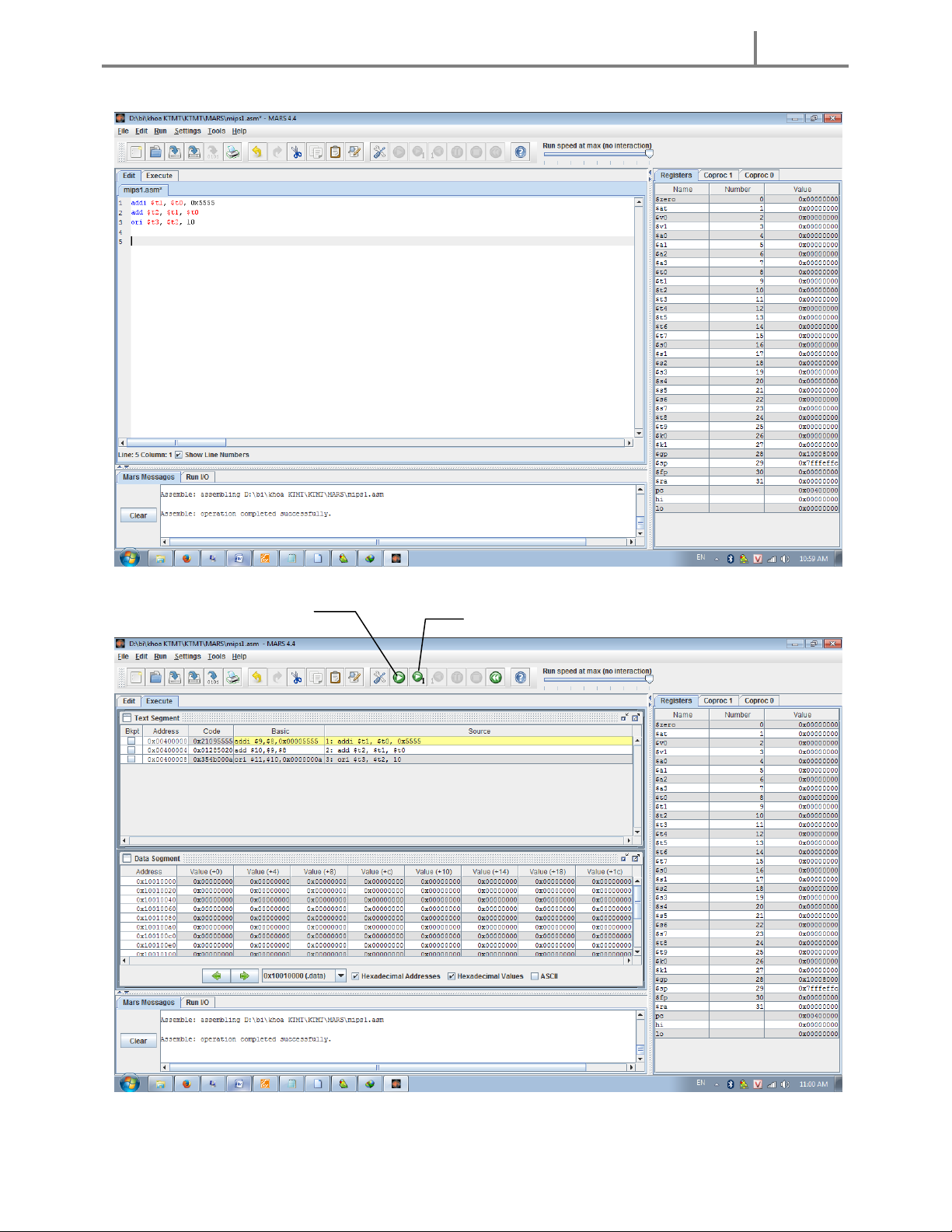The height and width of the screenshot is (1232, 952).
Task: Iconify the Data Segment panel
Action: [624, 858]
